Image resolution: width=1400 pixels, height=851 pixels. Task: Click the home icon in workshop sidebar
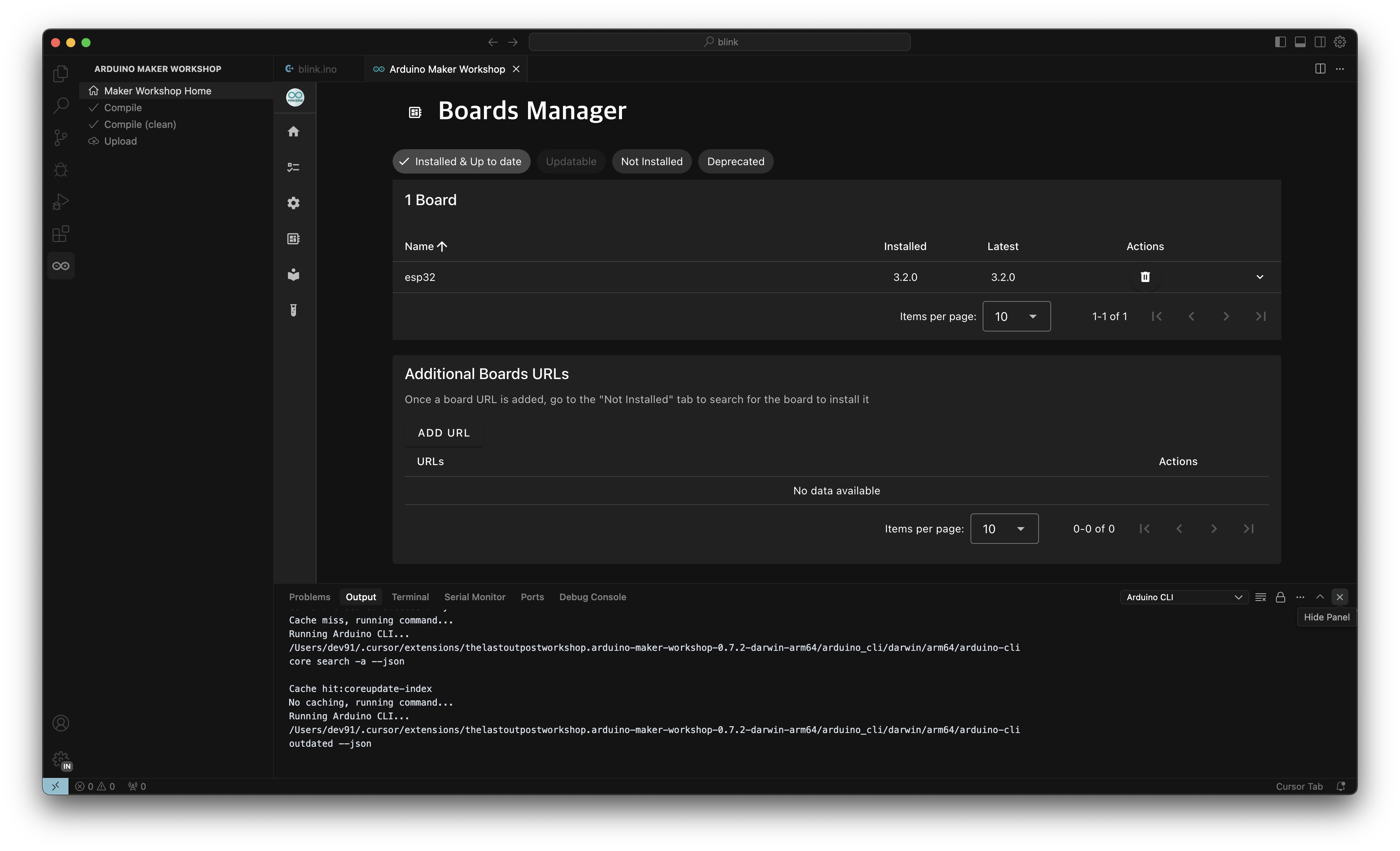coord(293,132)
